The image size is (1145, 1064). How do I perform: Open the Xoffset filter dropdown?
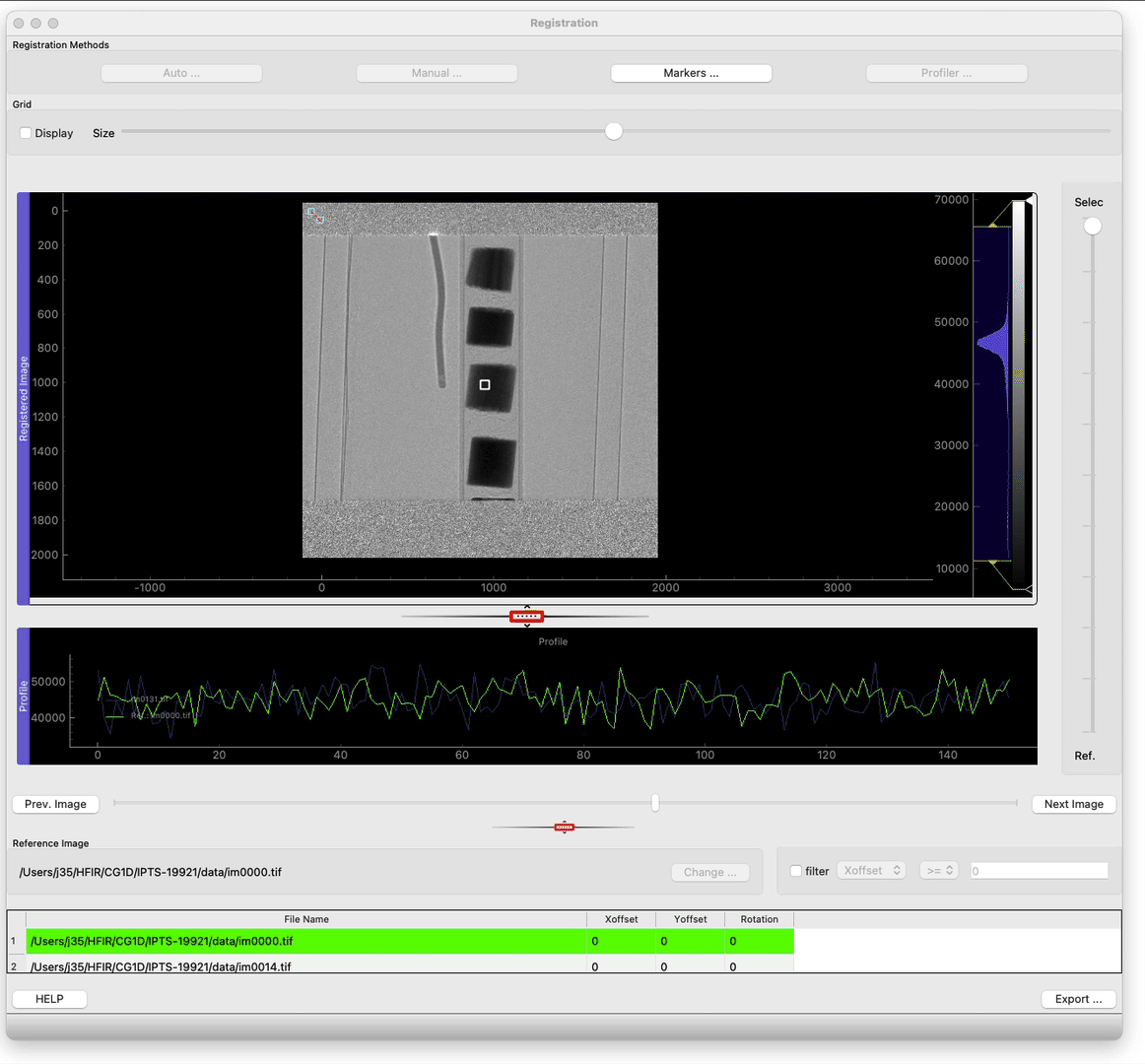871,871
